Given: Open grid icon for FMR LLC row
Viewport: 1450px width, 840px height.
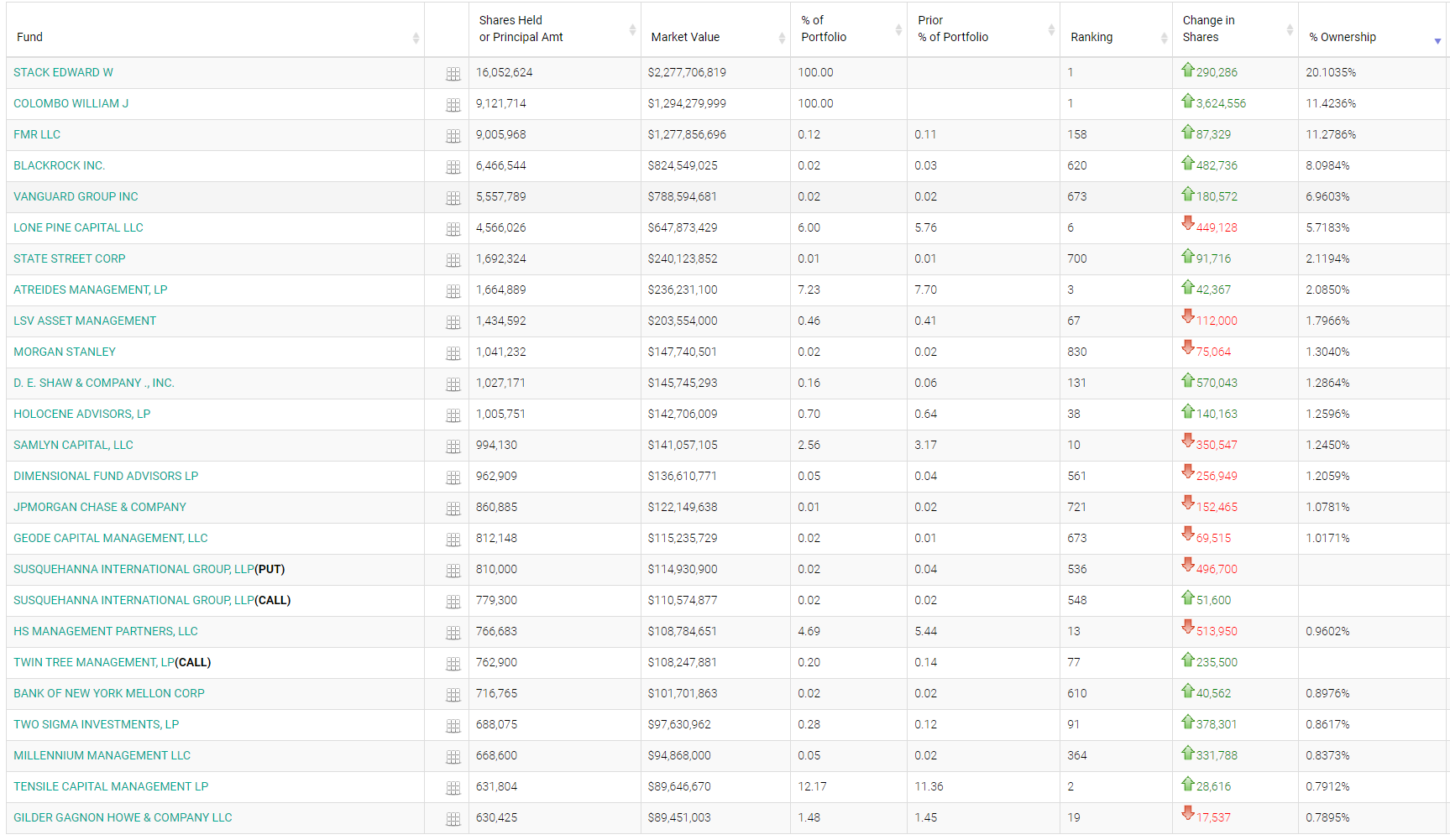Looking at the screenshot, I should click(x=453, y=136).
